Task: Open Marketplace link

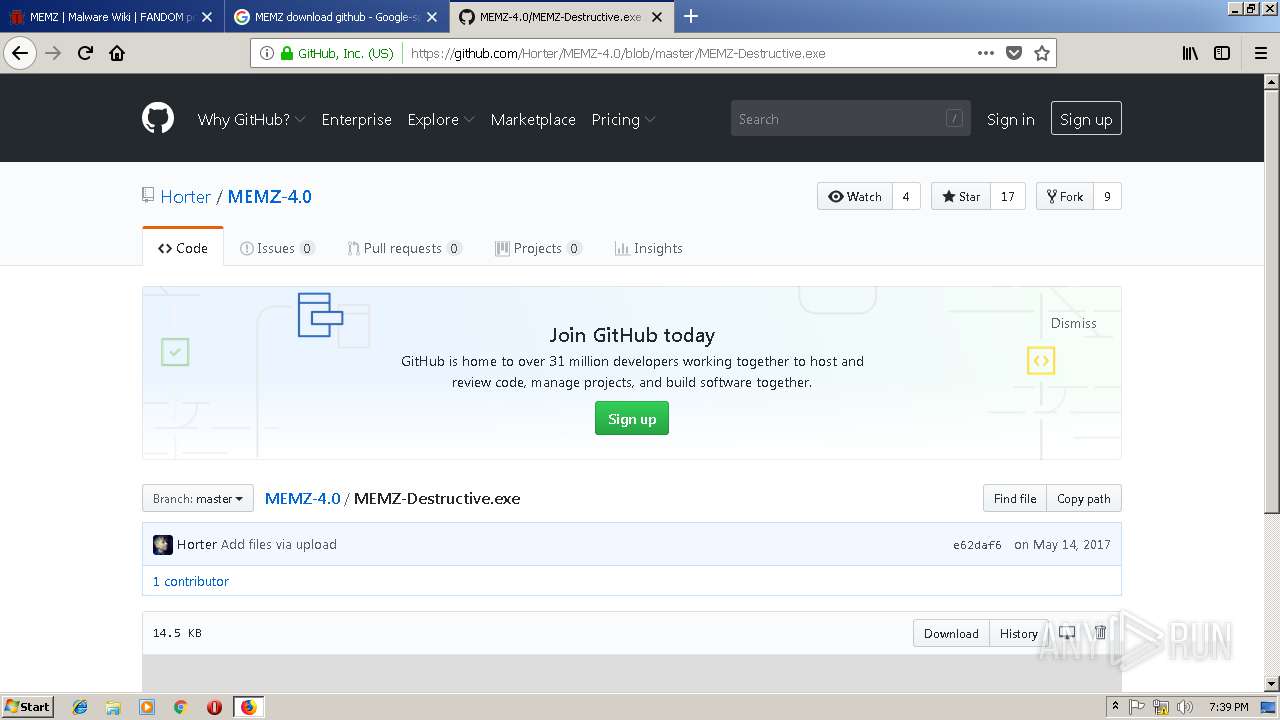Action: pos(533,119)
